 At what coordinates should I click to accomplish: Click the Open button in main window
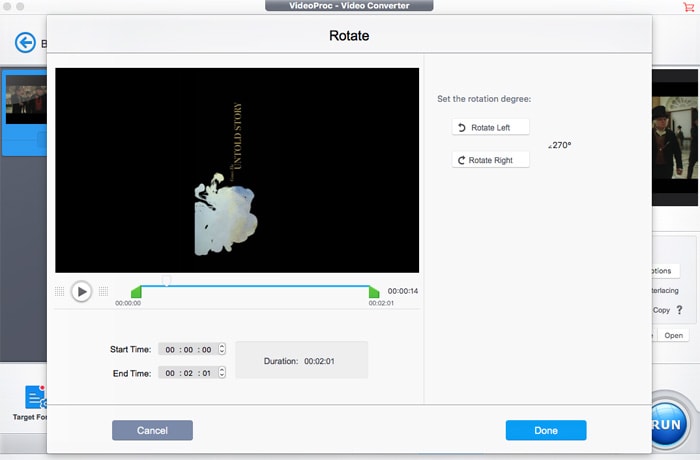click(x=673, y=335)
